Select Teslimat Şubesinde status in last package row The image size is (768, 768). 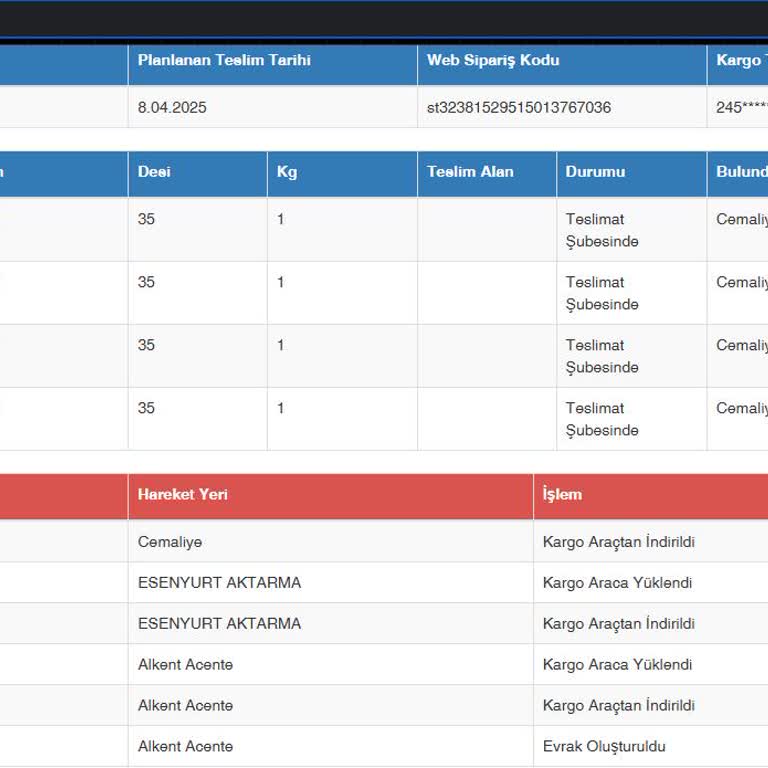602,419
